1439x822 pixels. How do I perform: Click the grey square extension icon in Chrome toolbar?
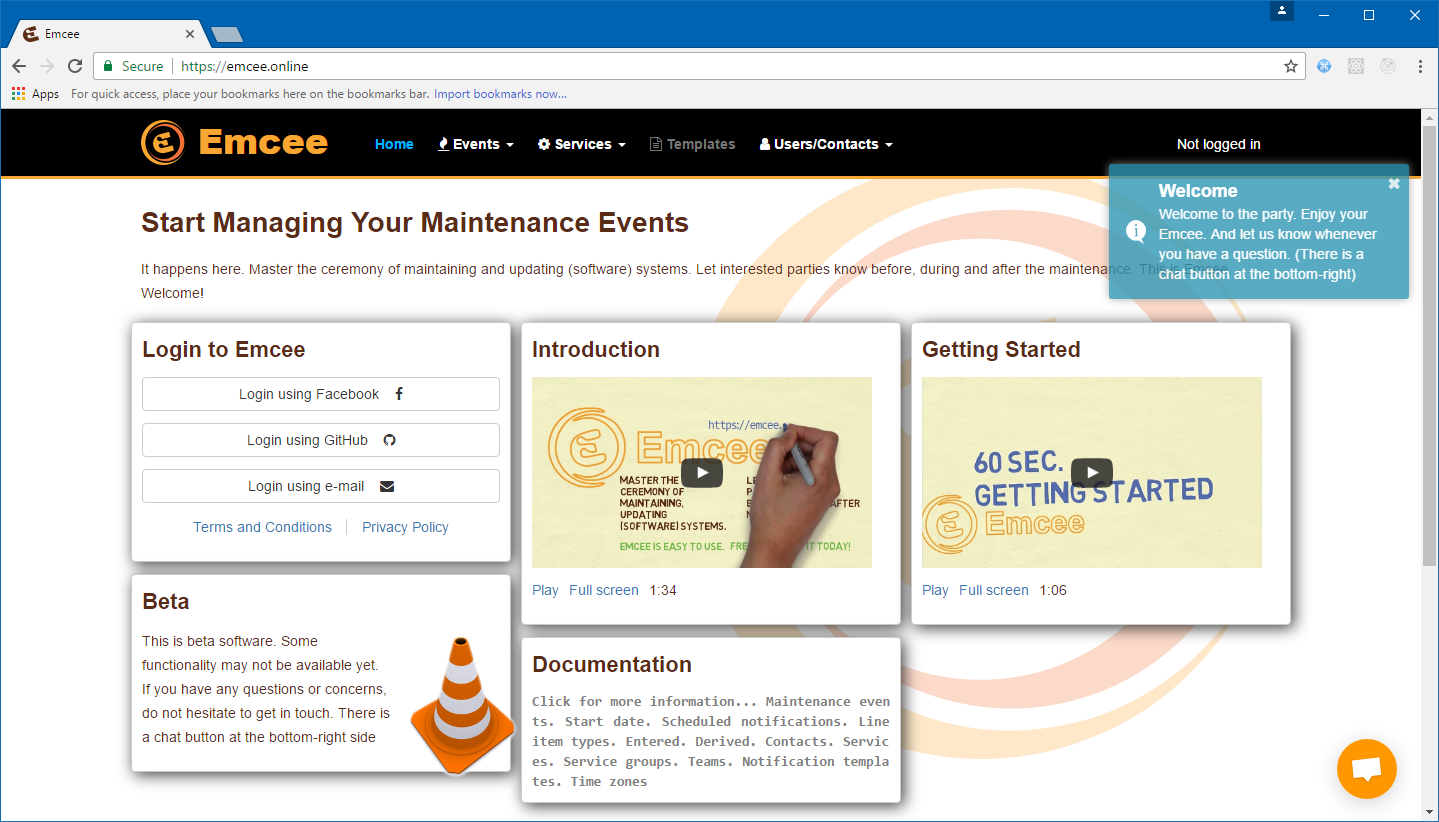[1356, 66]
